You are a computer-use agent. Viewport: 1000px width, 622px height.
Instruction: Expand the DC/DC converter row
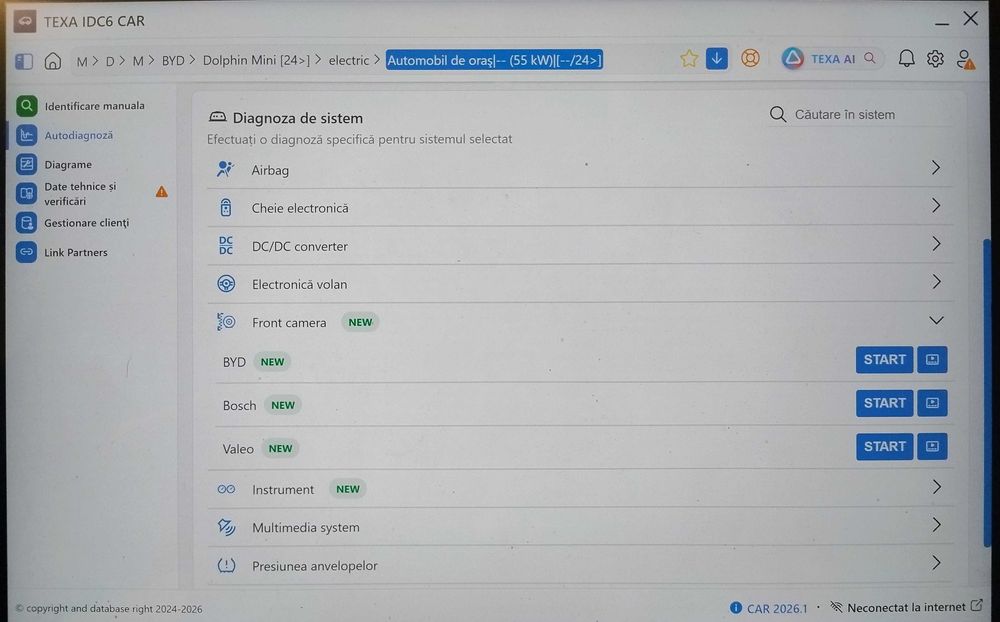(580, 246)
